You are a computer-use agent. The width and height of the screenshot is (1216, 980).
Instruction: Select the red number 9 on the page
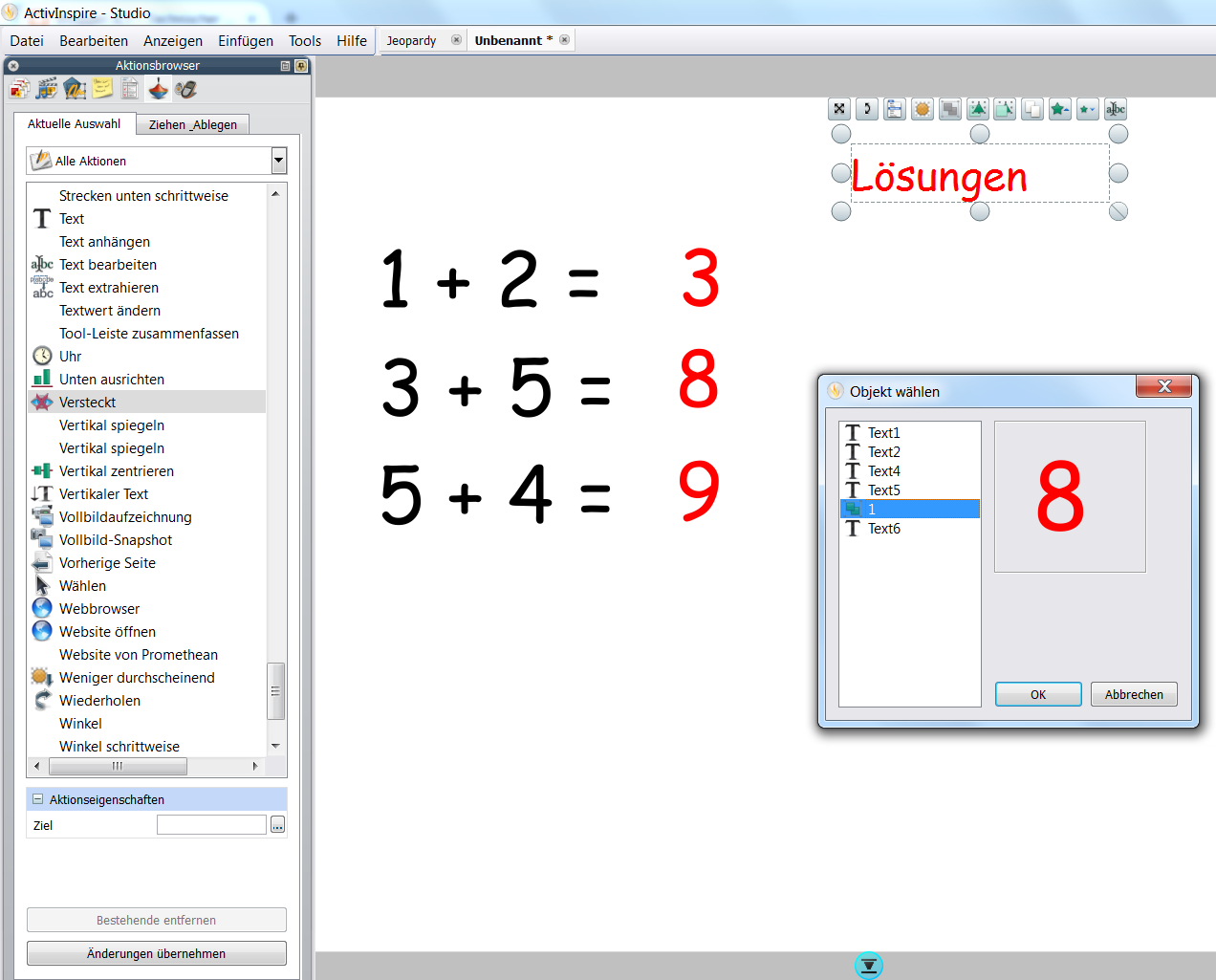point(699,491)
